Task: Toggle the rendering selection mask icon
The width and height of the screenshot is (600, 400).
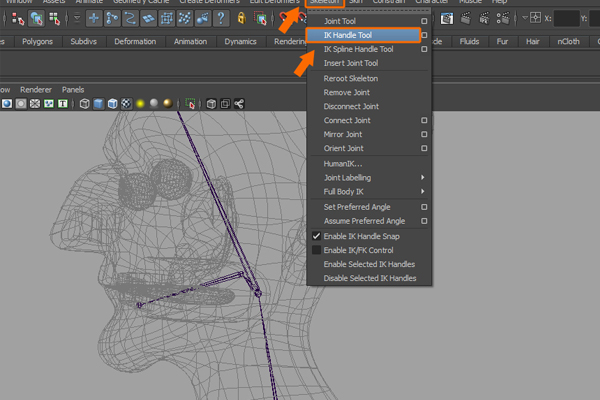Action: [203, 18]
